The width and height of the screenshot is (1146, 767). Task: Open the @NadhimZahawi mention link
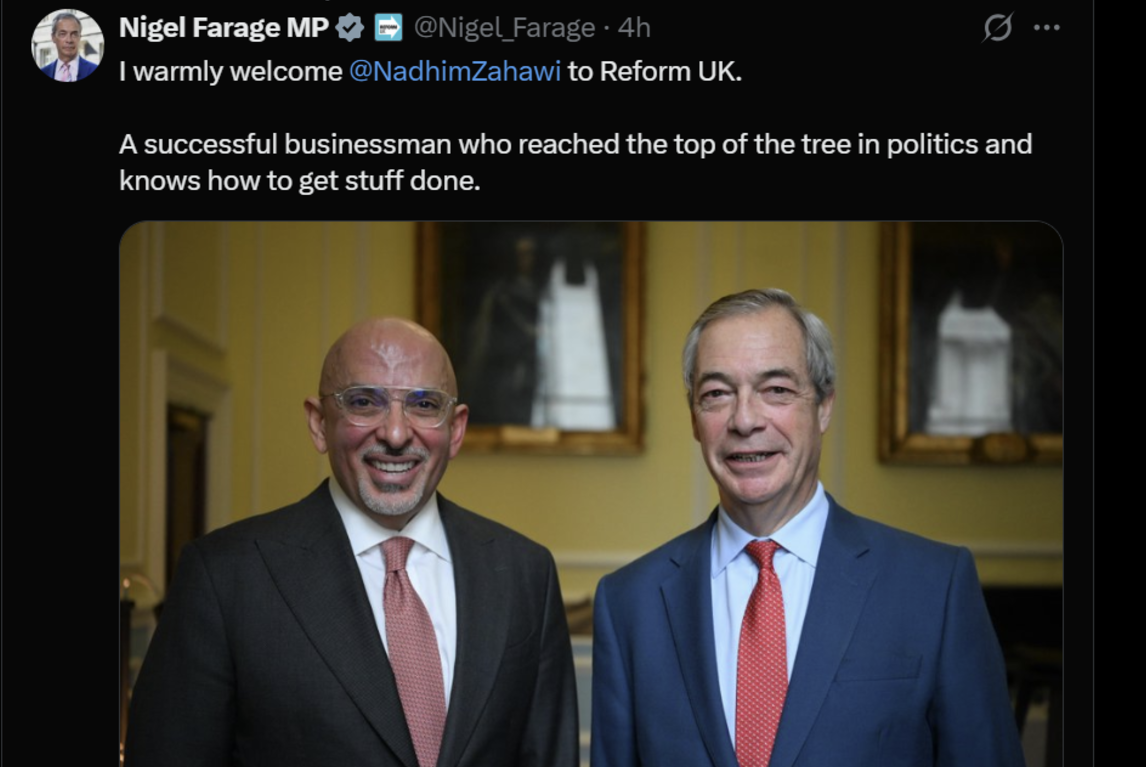(454, 73)
